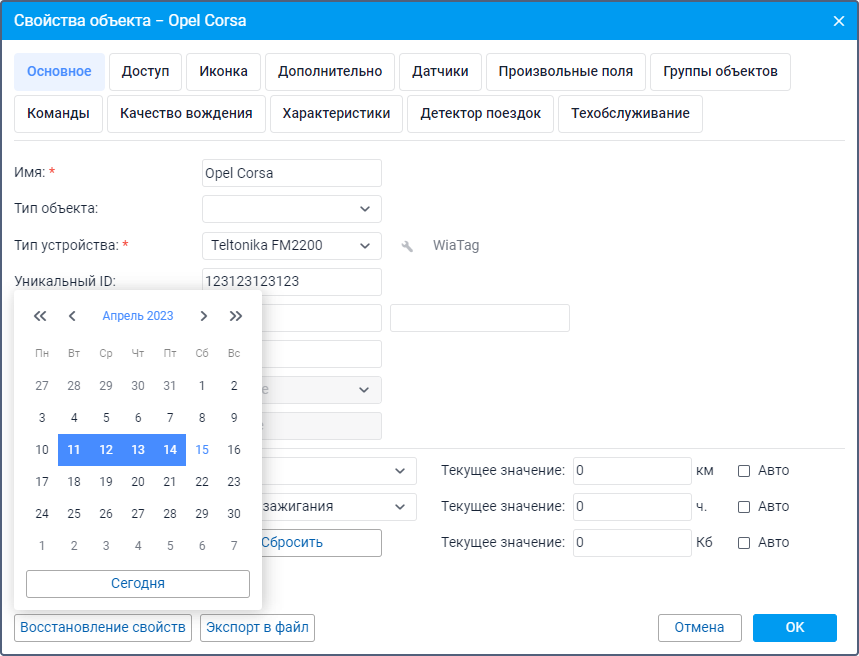Jump to next year in calendar
This screenshot has width=859, height=656.
click(236, 316)
